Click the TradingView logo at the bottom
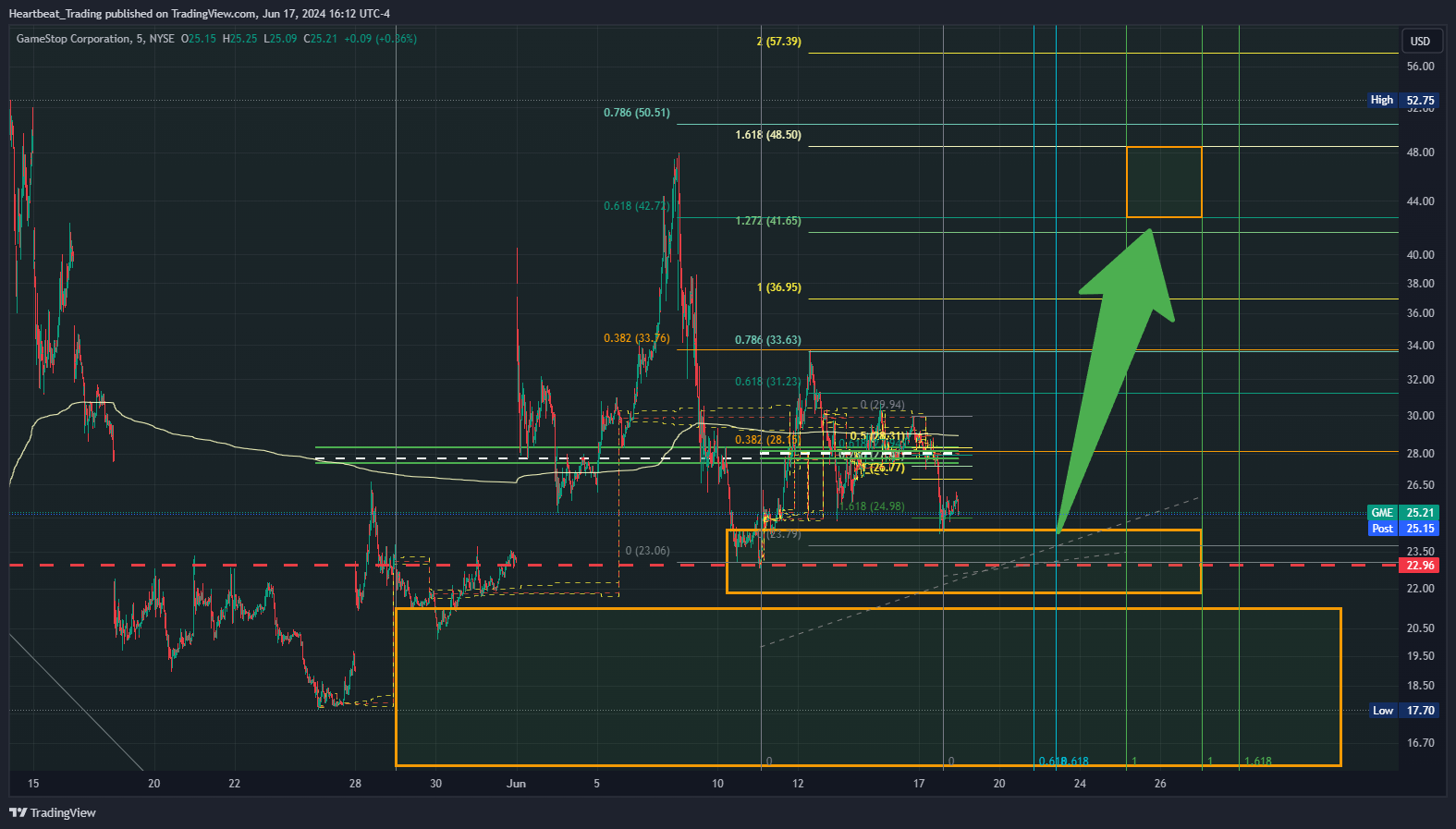The width and height of the screenshot is (1456, 829). click(x=53, y=812)
